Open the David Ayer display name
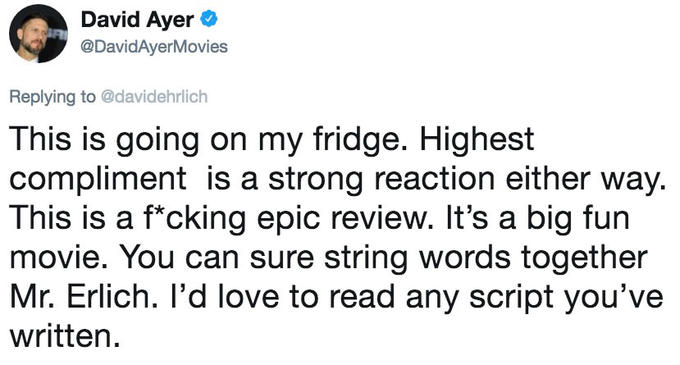This screenshot has width=680, height=365. tap(137, 20)
